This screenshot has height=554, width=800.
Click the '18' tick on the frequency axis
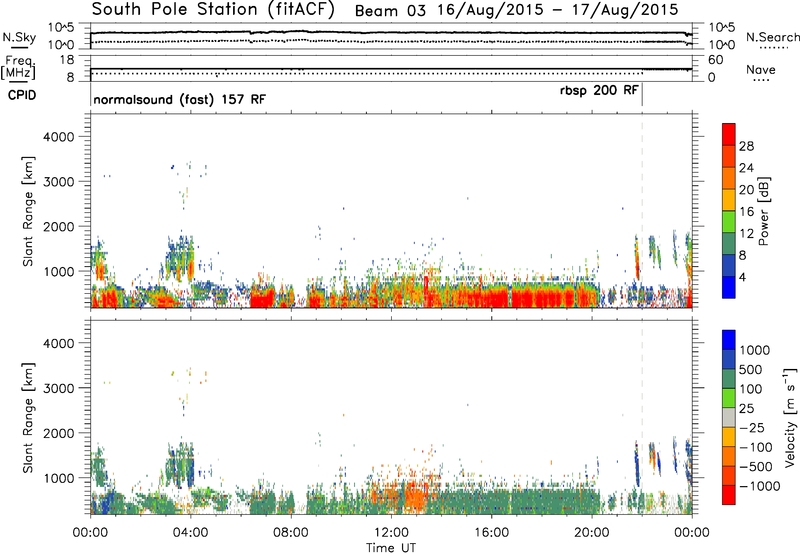point(67,60)
